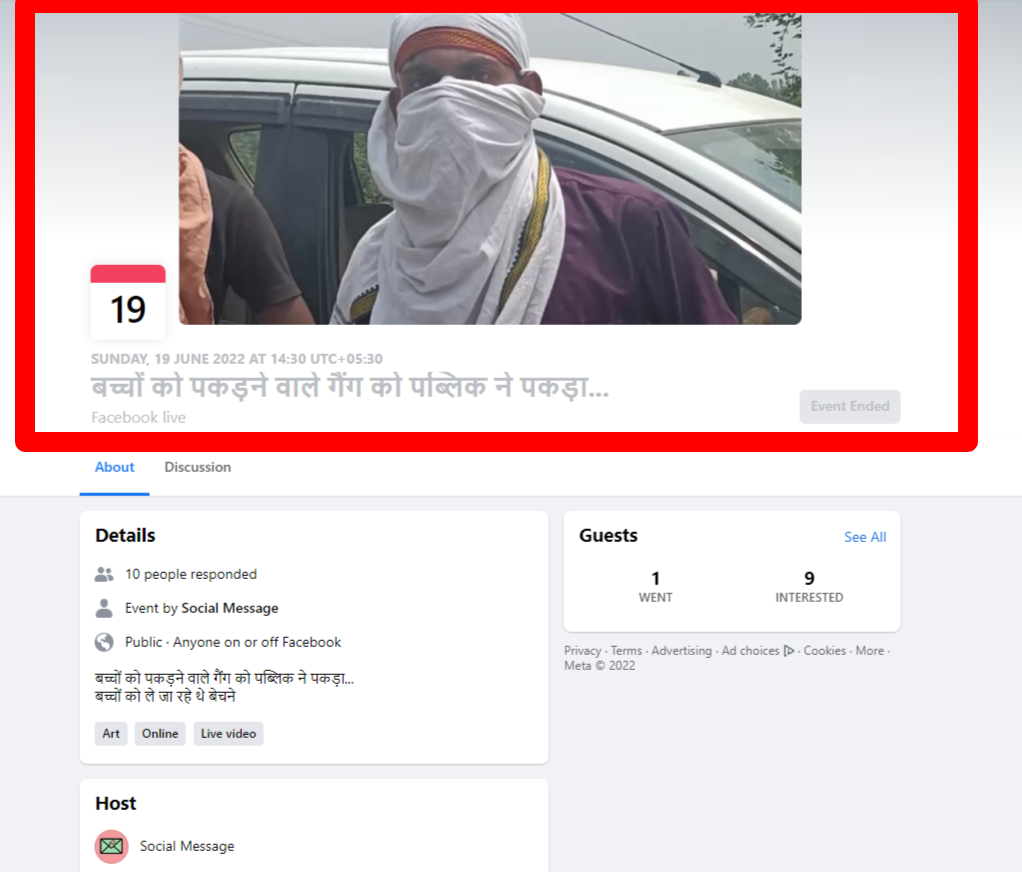This screenshot has height=872, width=1022.
Task: Open Social Message link in Details
Action: (x=229, y=608)
